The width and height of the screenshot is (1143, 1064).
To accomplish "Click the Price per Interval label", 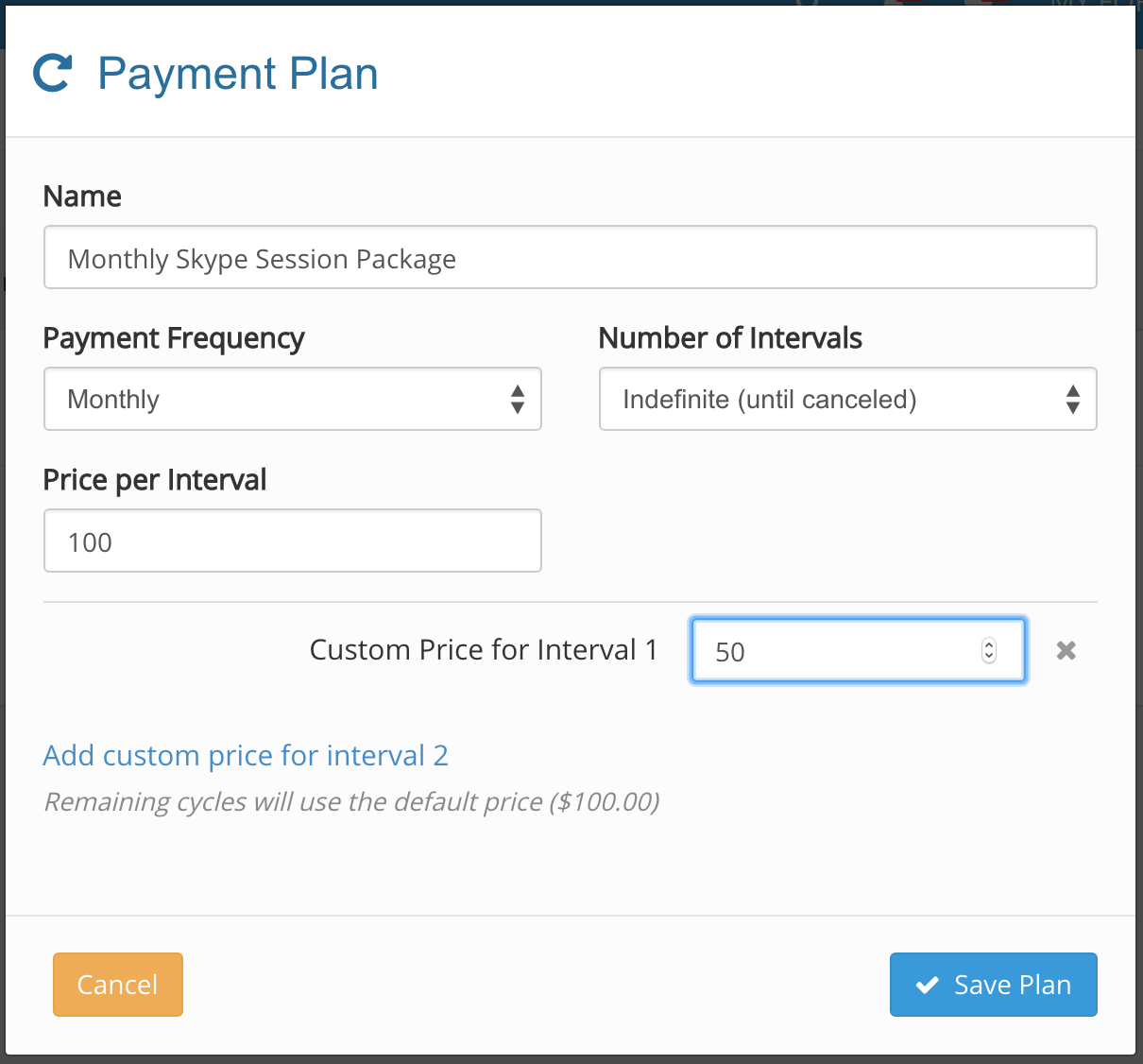I will [x=155, y=479].
